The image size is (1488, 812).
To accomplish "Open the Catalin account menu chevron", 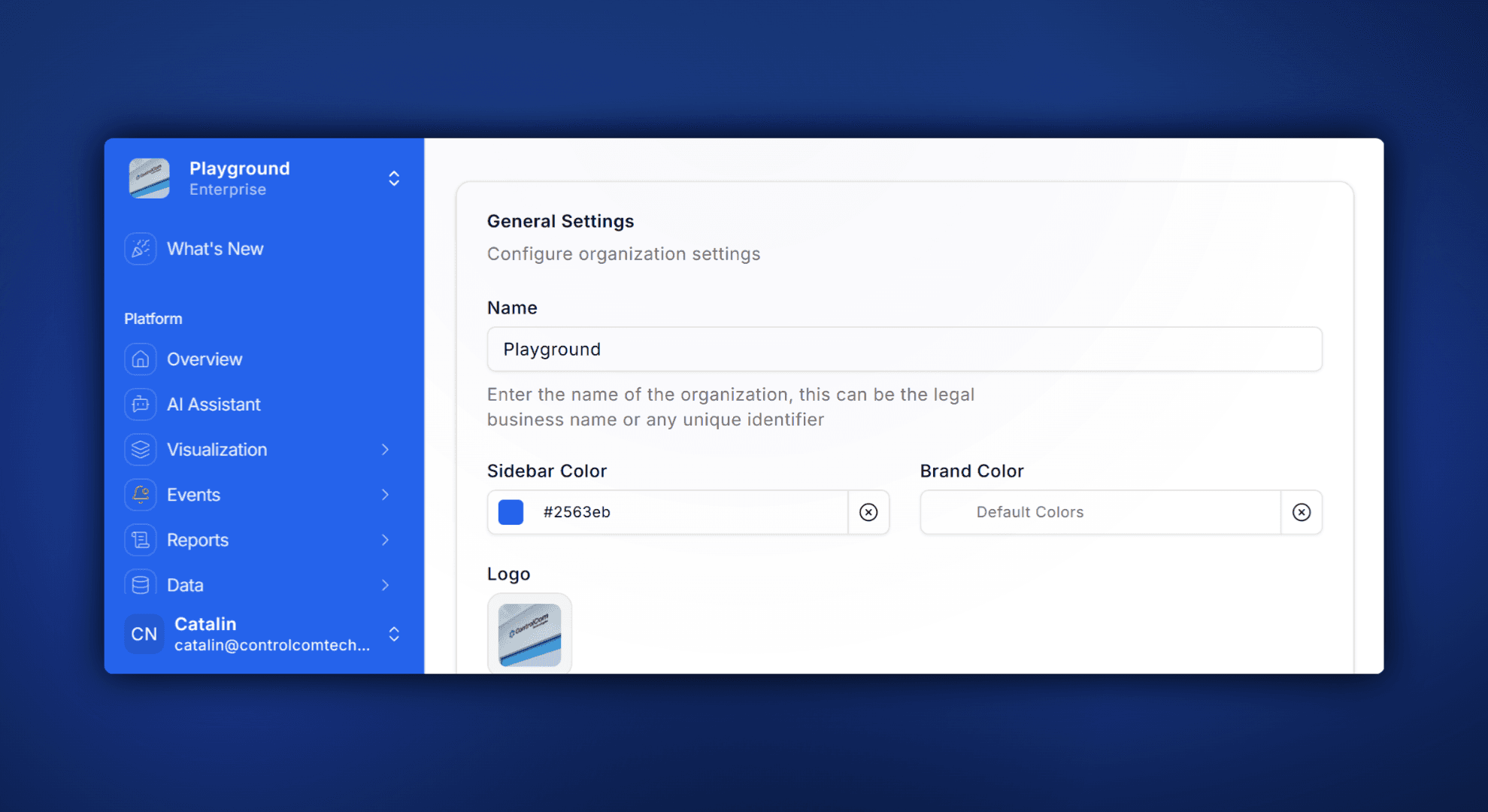I will click(x=394, y=634).
